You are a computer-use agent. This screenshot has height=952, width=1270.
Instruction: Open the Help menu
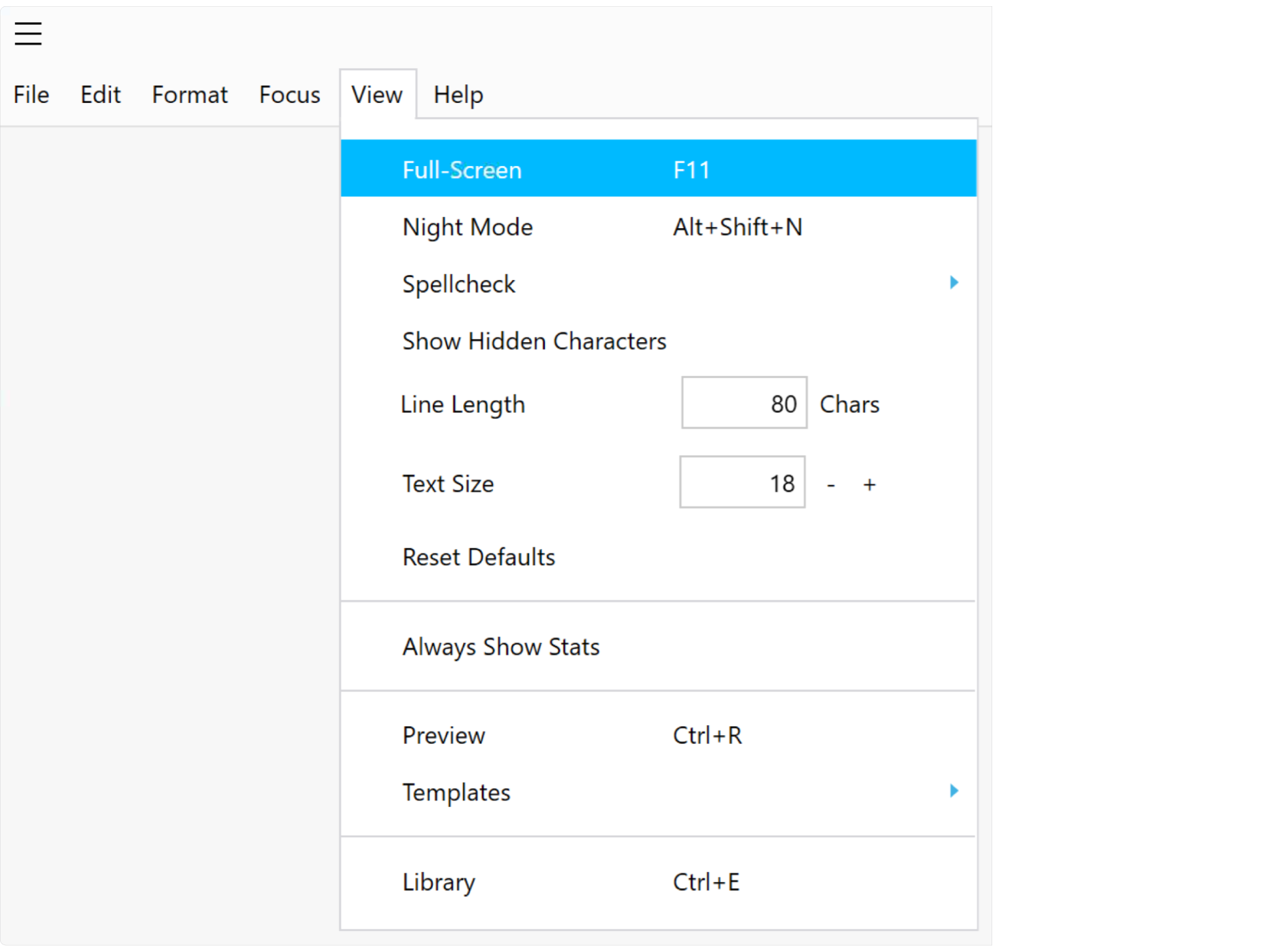[x=458, y=95]
